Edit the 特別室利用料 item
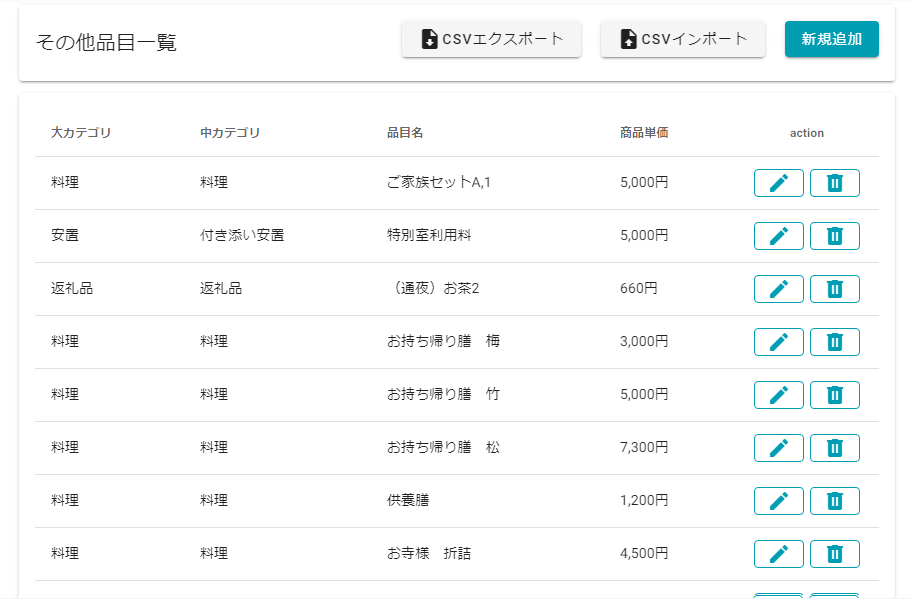 tap(778, 236)
